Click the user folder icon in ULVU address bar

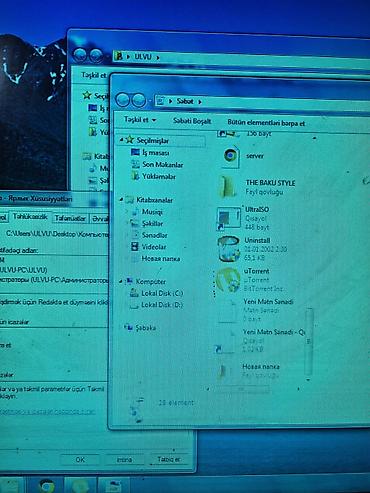pyautogui.click(x=118, y=56)
